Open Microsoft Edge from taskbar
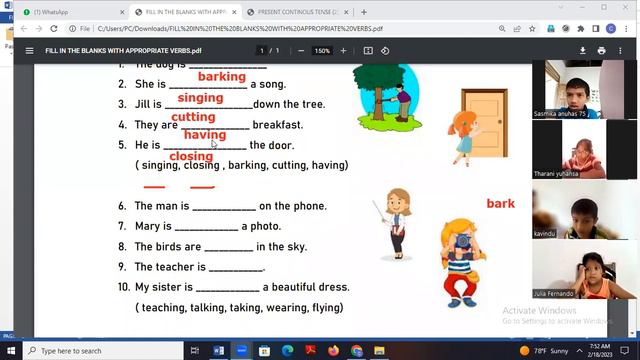640x360 pixels. click(x=288, y=351)
